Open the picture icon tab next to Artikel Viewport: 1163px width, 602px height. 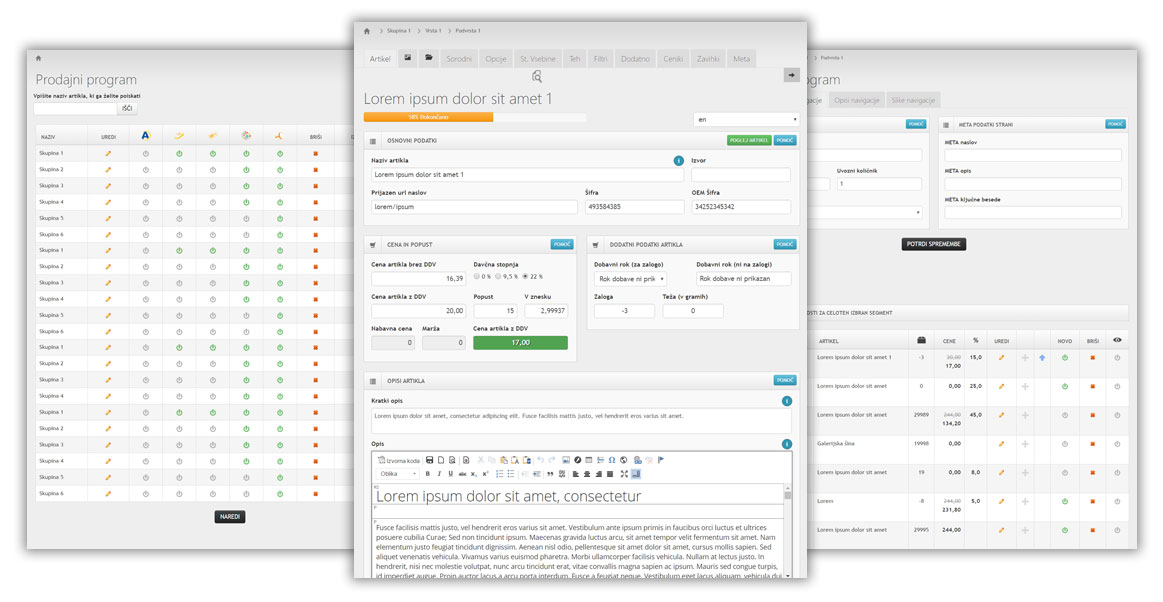coord(408,59)
